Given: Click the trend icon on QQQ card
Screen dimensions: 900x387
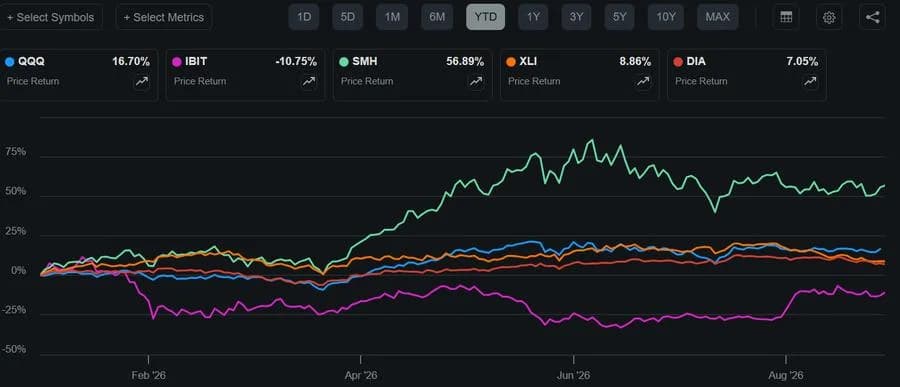Looking at the screenshot, I should click(x=142, y=82).
